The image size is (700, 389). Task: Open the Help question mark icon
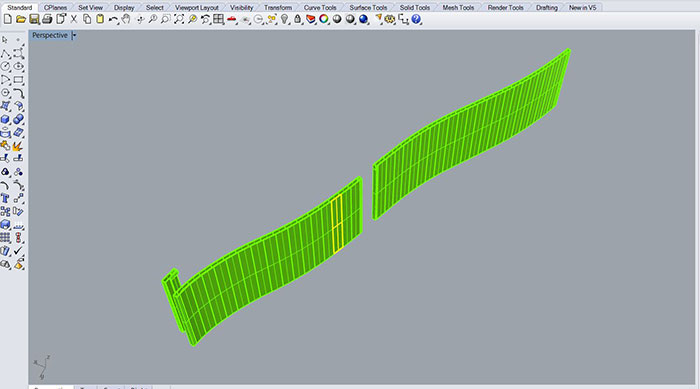tap(416, 19)
